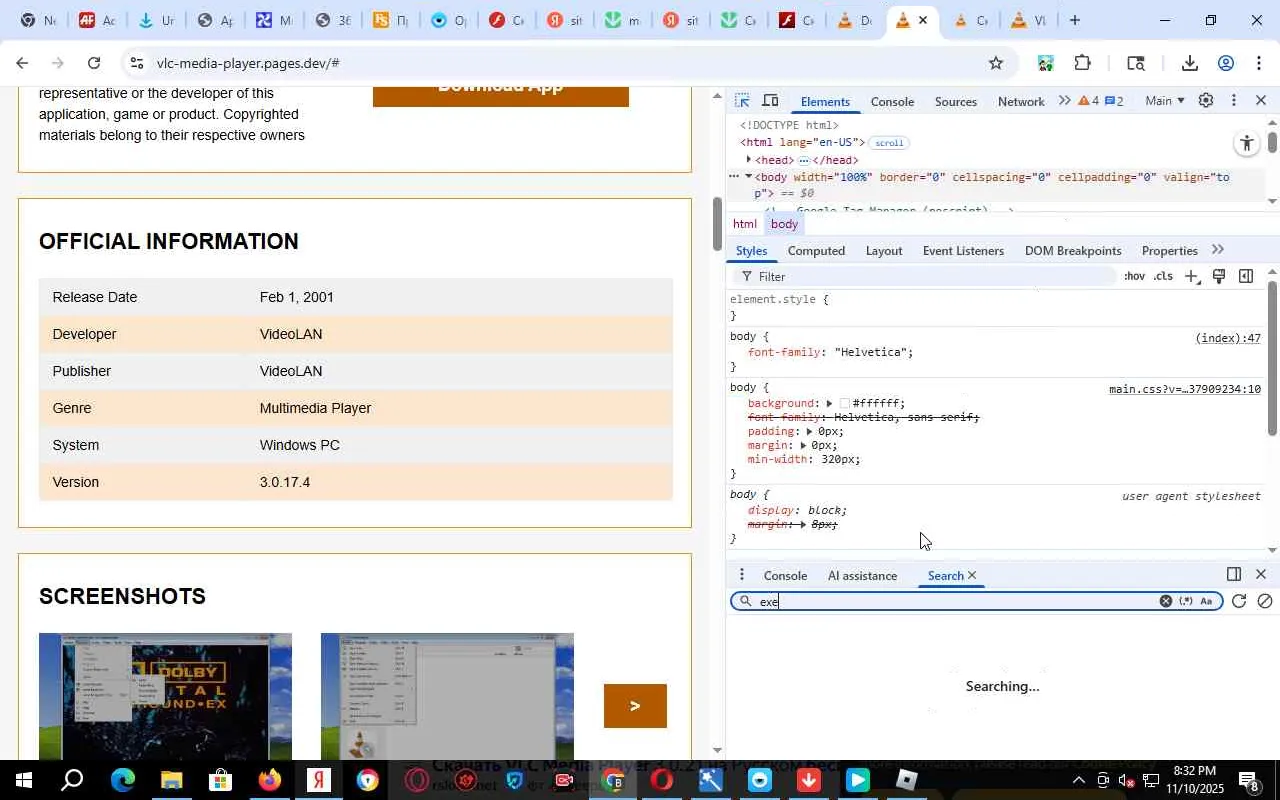Focus the styles Filter field
Screen dimensions: 1280x800
(x=925, y=277)
